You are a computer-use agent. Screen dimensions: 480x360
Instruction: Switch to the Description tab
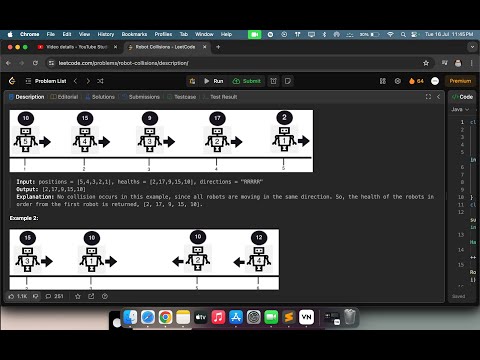click(26, 97)
